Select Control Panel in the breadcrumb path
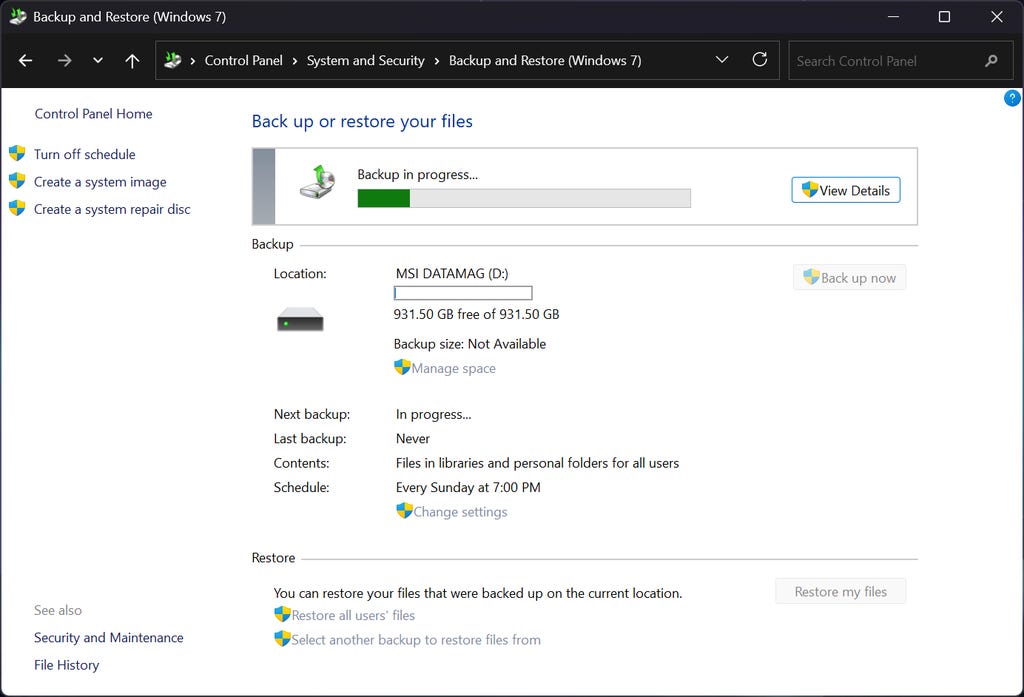 pos(243,61)
